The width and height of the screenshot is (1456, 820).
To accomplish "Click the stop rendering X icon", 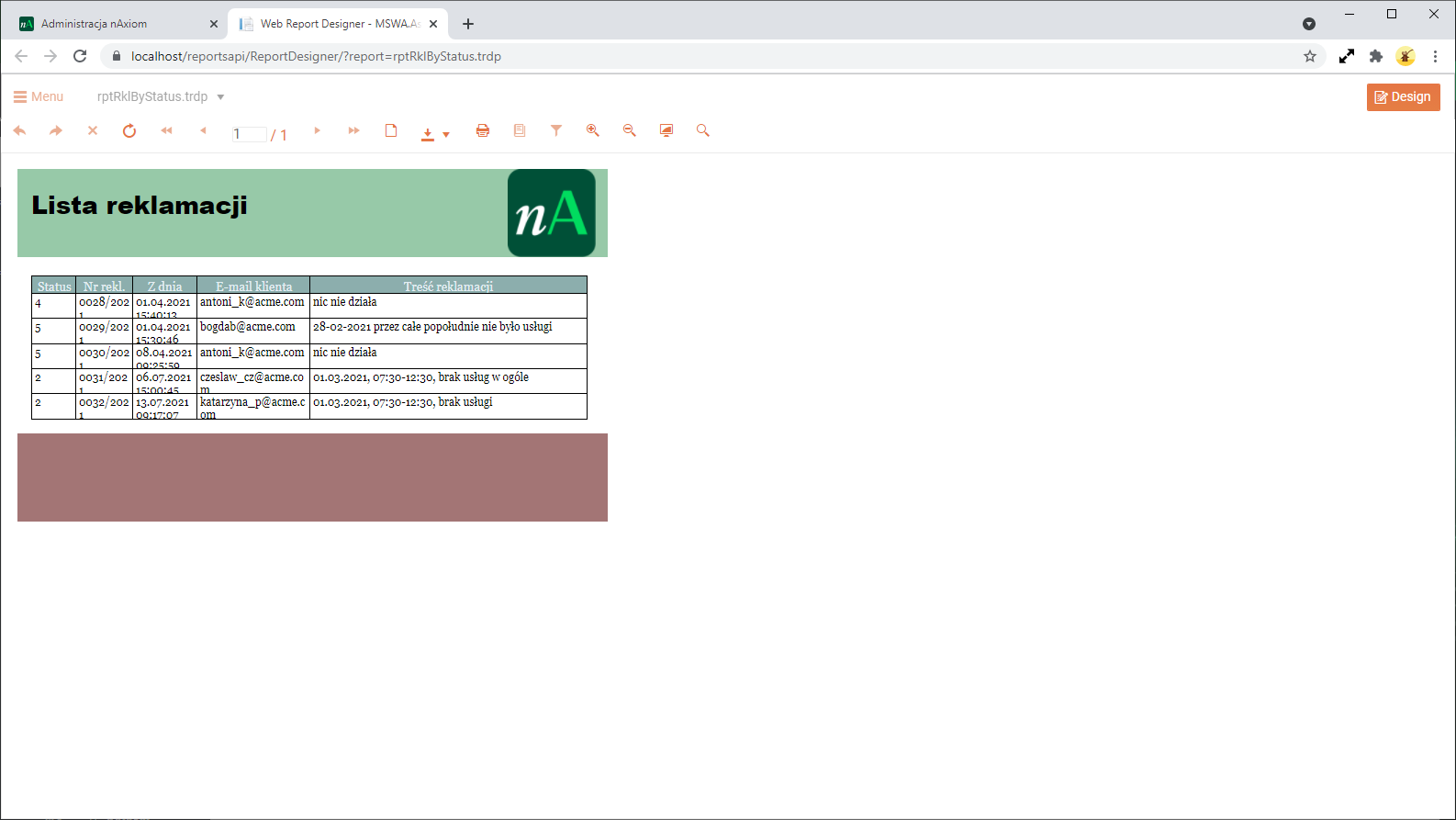I will click(x=93, y=131).
